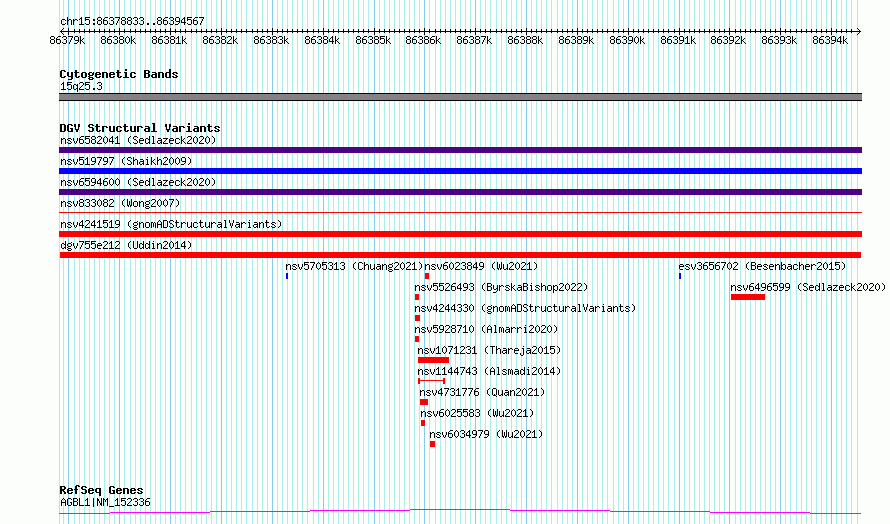Click the 86386k position on the ruler
Screen dimensions: 890x524
pyautogui.click(x=423, y=40)
